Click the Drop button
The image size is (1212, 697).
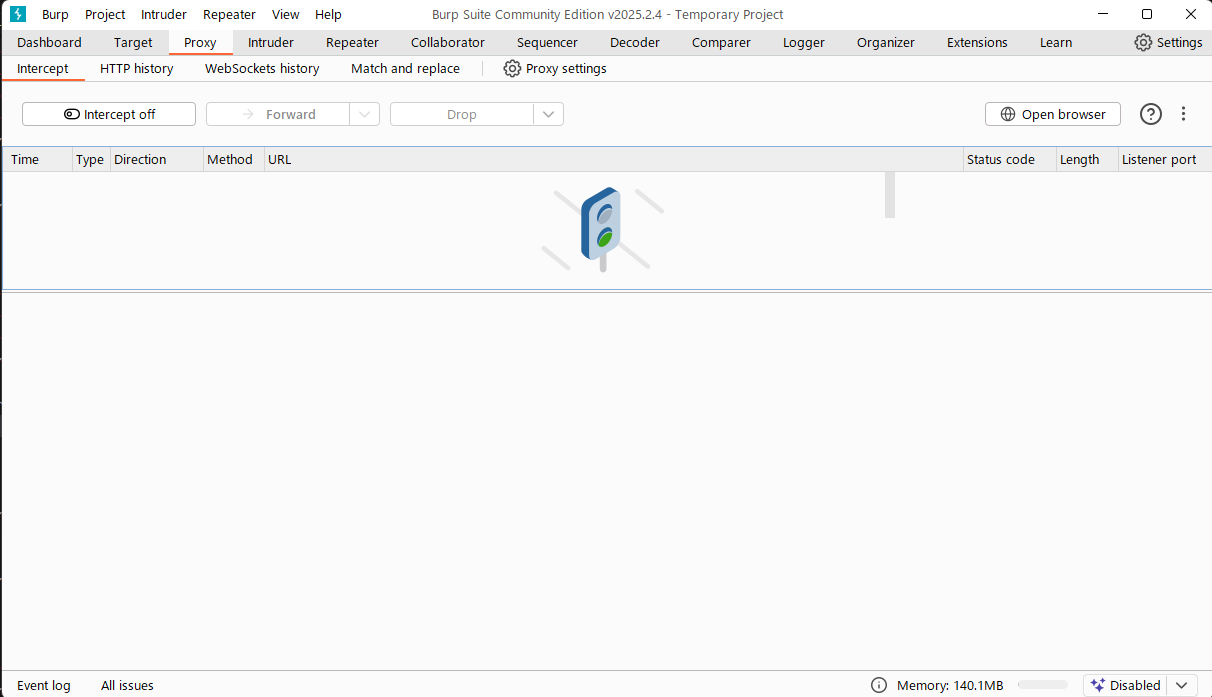point(462,114)
